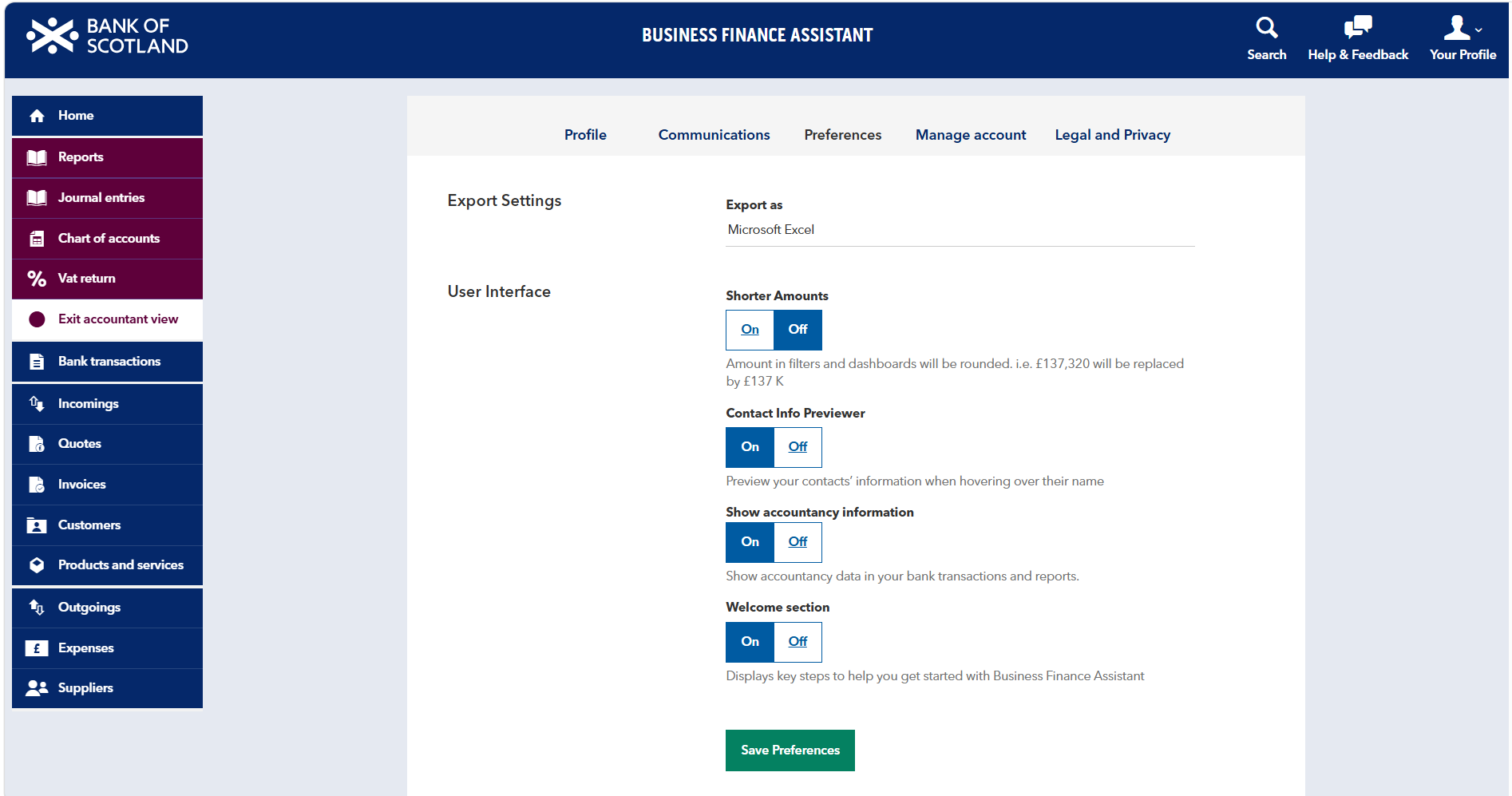Click the Help & Feedback speech bubbles icon
Screen dimensions: 1512x796
click(1357, 27)
